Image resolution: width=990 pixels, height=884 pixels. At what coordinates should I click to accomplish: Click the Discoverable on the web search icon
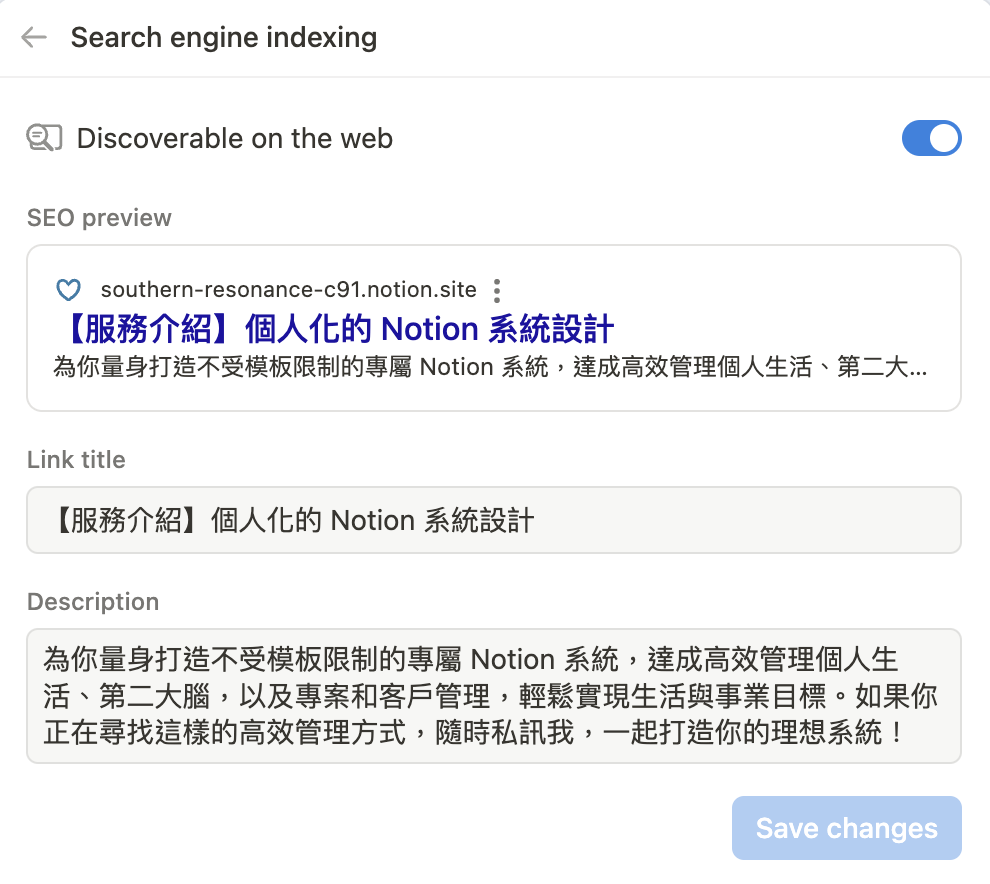pyautogui.click(x=44, y=138)
